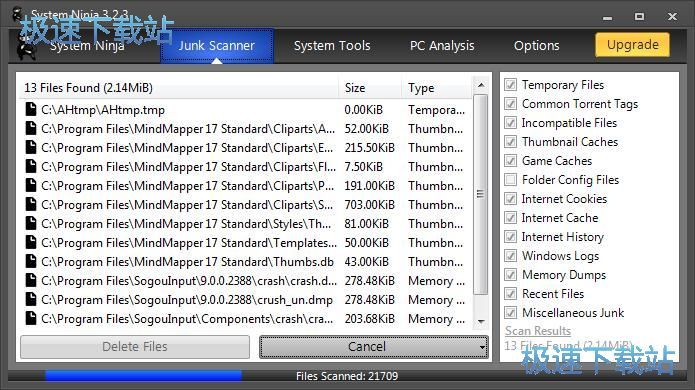This screenshot has height=390, width=695.
Task: Close the System Ninja window
Action: [x=672, y=16]
